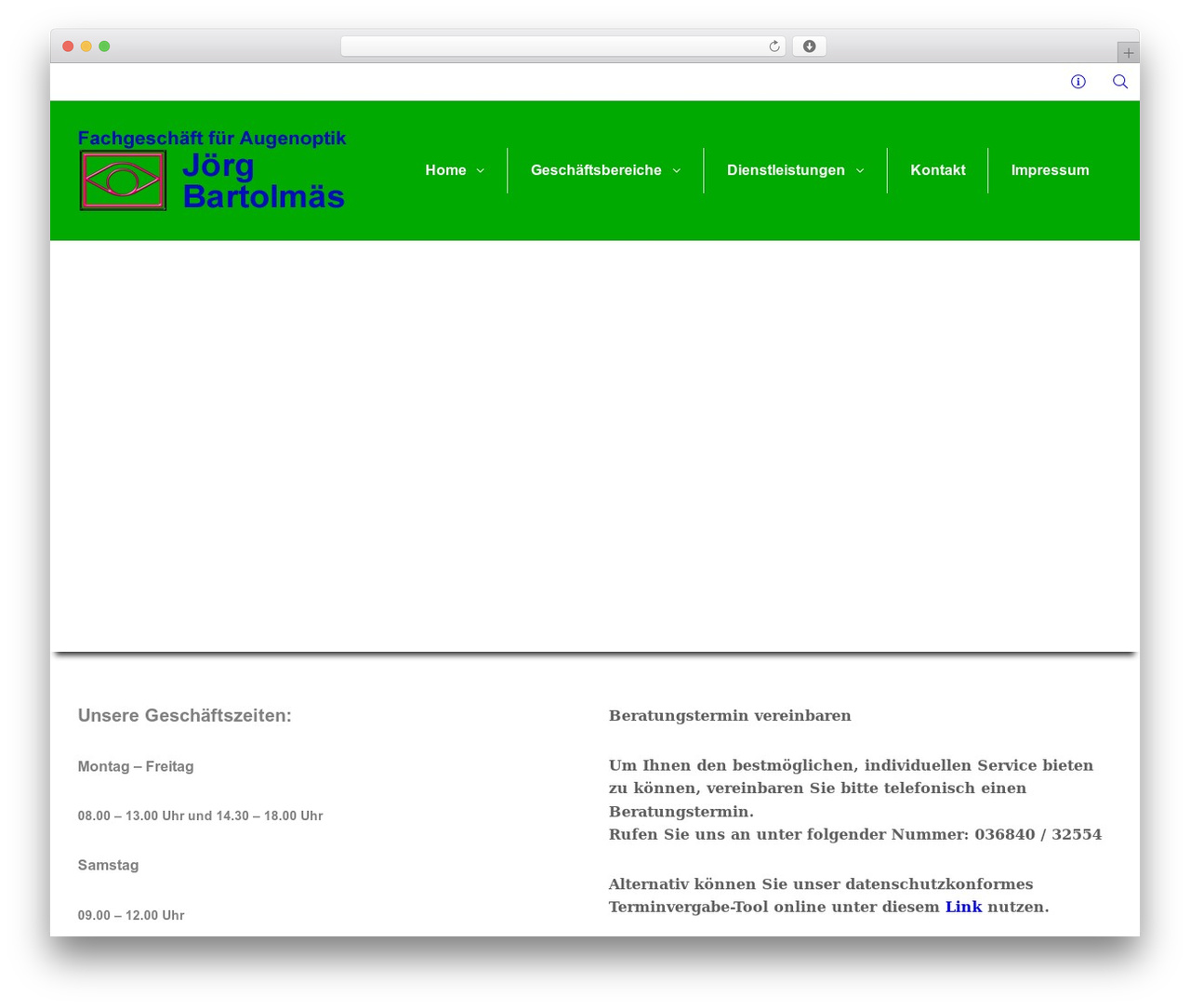The height and width of the screenshot is (1008, 1190).
Task: Click the browser address bar
Action: click(x=563, y=46)
